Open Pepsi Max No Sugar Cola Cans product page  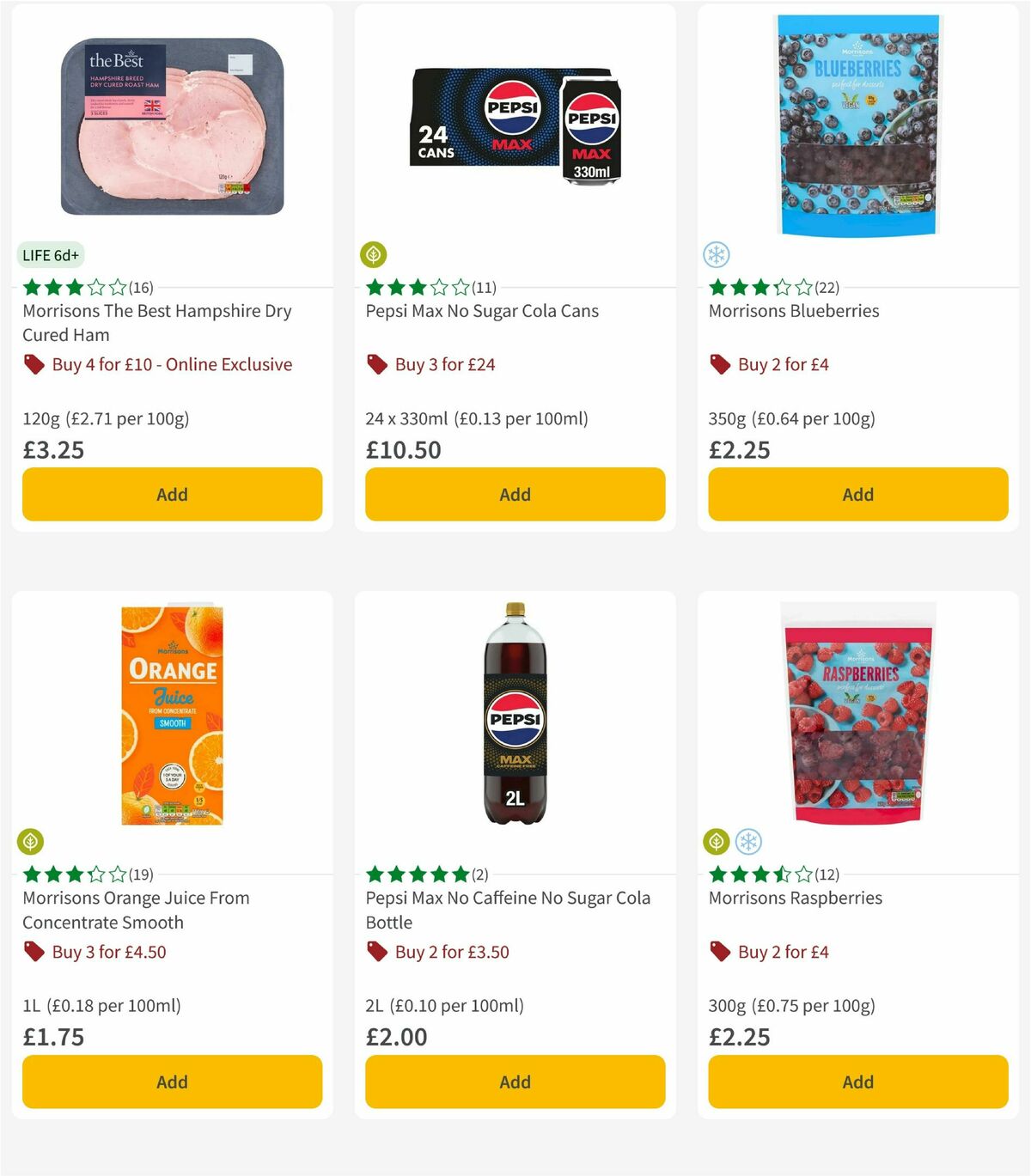(481, 311)
